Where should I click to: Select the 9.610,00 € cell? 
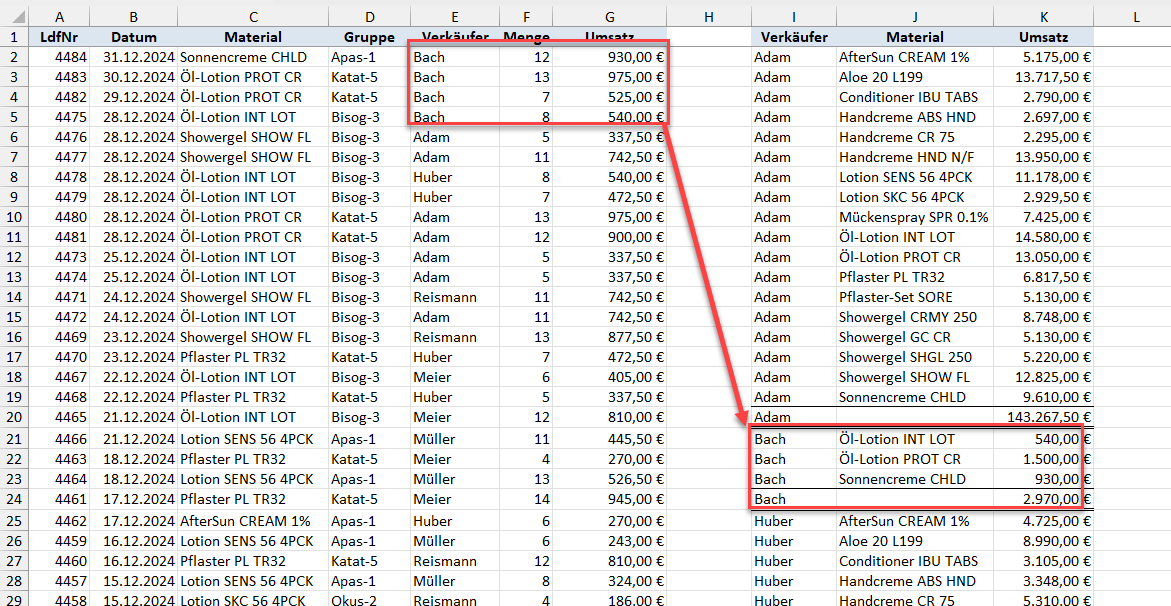tap(1043, 397)
